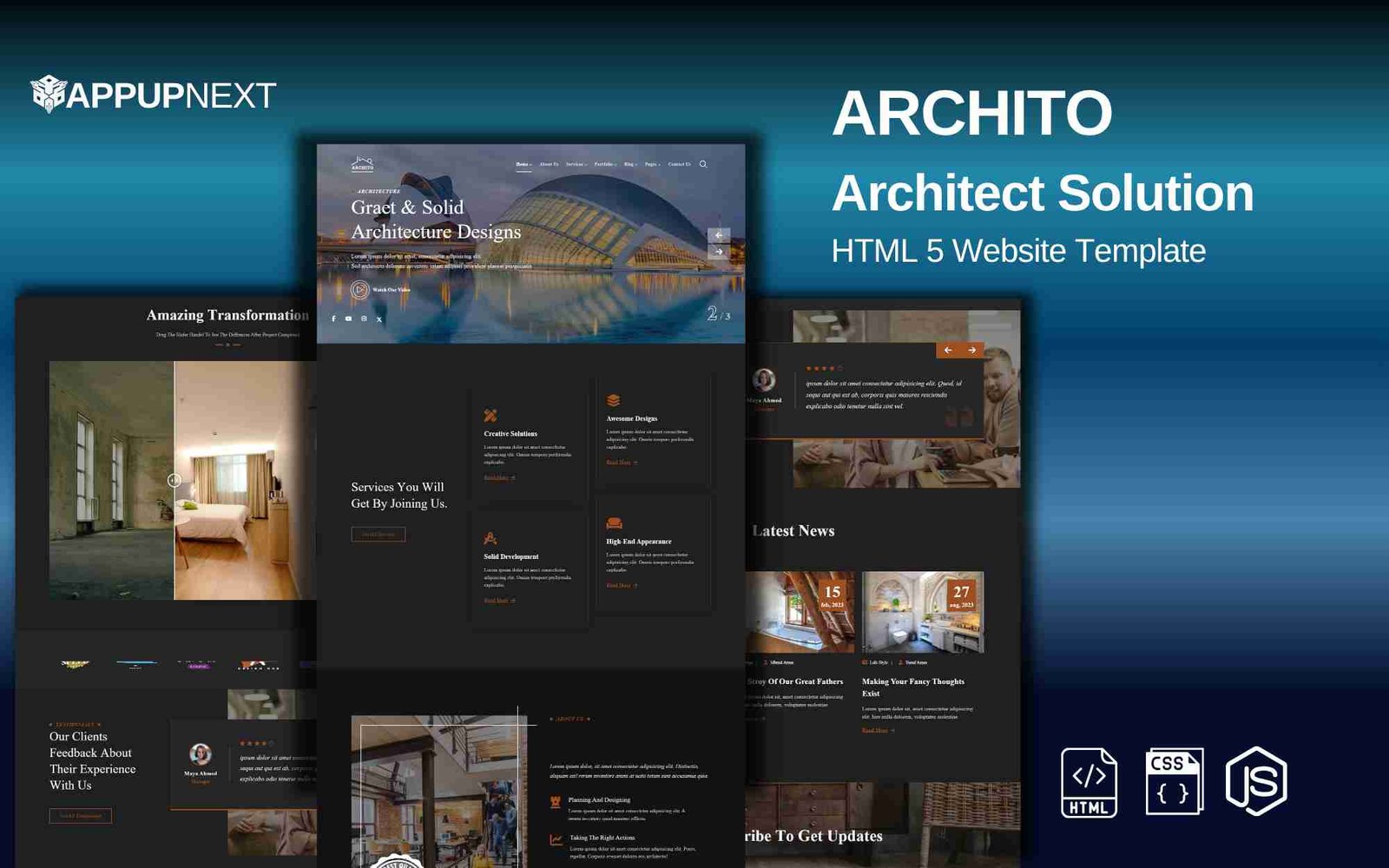Click the Planning And Designing trophy icon
Image resolution: width=1389 pixels, height=868 pixels.
coord(556,803)
